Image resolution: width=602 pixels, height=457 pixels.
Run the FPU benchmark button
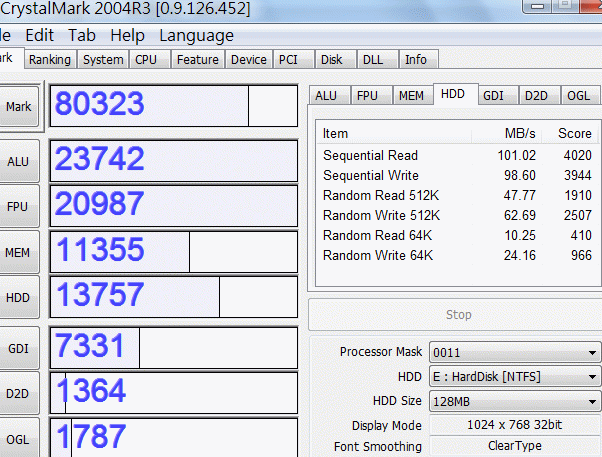(18, 207)
